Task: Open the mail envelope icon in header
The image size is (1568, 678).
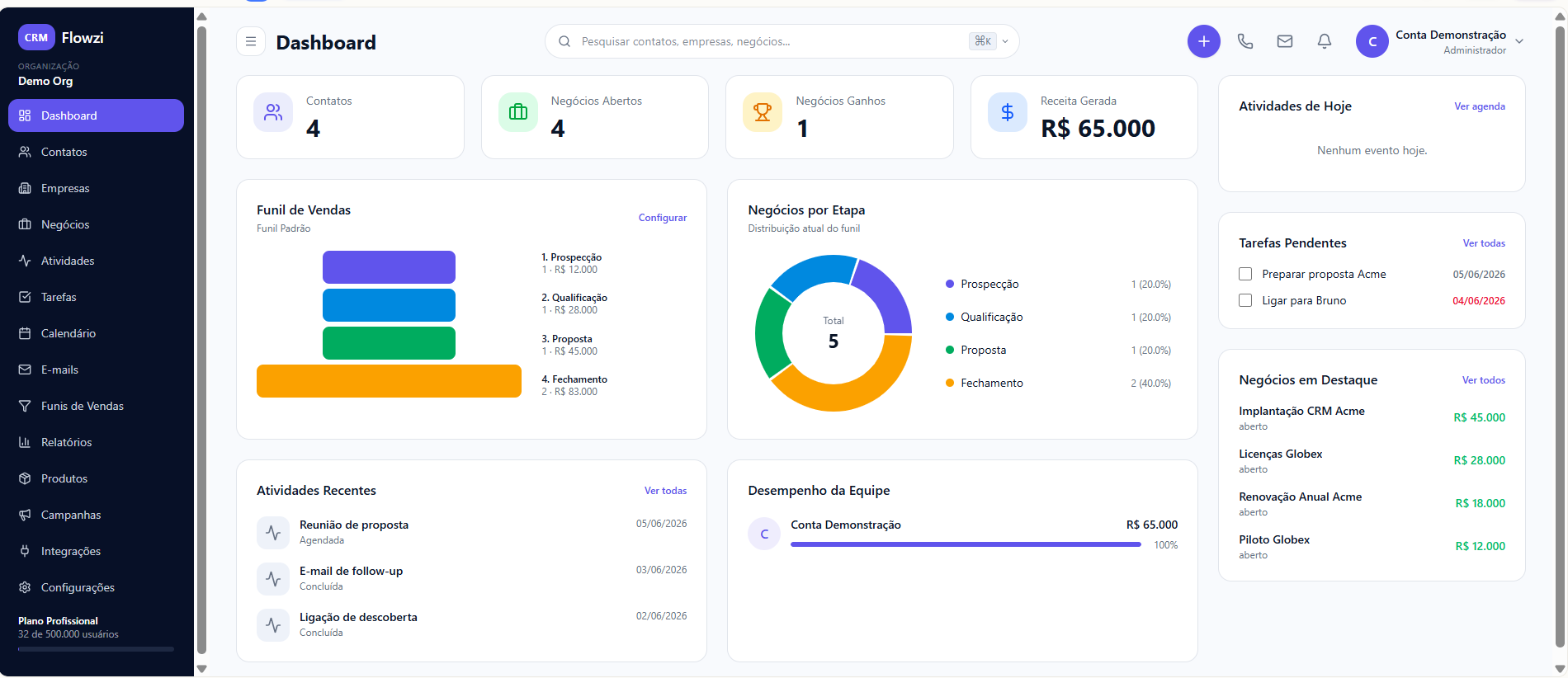Action: (1285, 41)
